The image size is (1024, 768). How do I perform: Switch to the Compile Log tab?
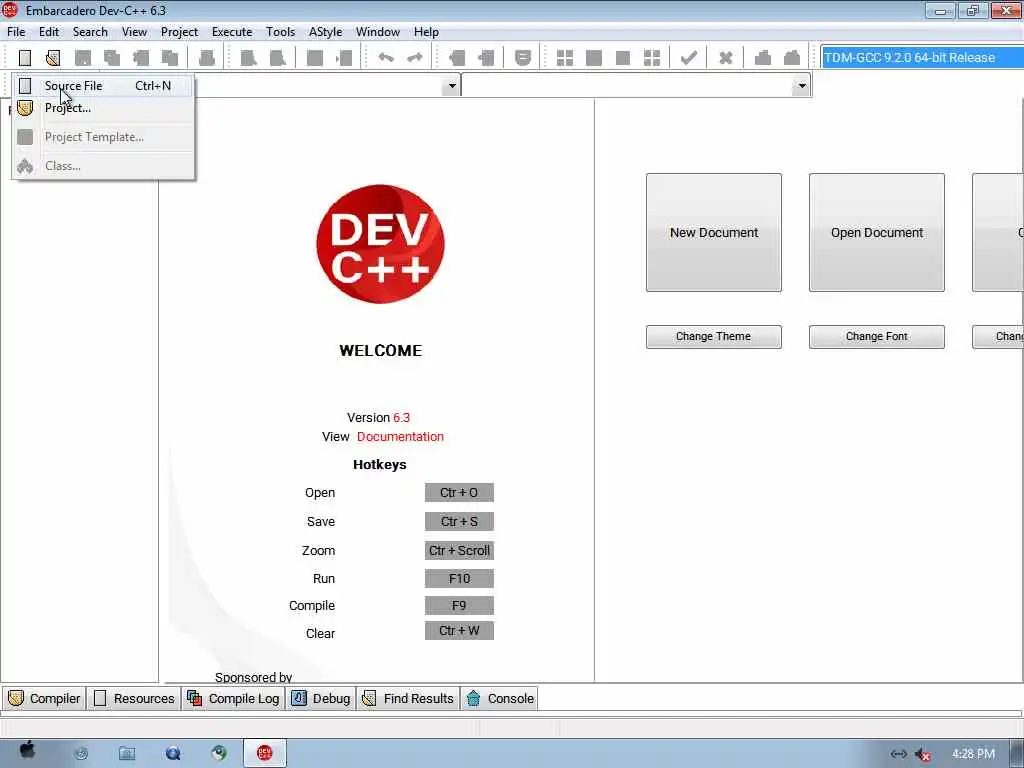click(233, 698)
